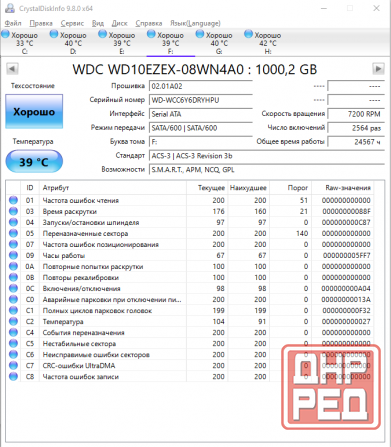Viewport: 391px width, 447px height.
Task: Select row Переназначенные сектора
Action: pos(190,233)
